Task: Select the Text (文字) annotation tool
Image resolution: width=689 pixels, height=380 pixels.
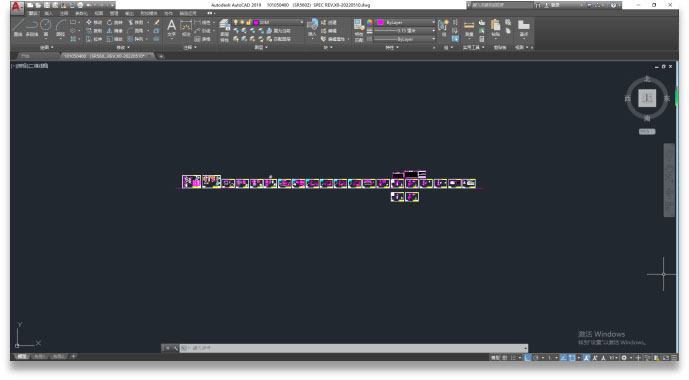Action: (171, 28)
